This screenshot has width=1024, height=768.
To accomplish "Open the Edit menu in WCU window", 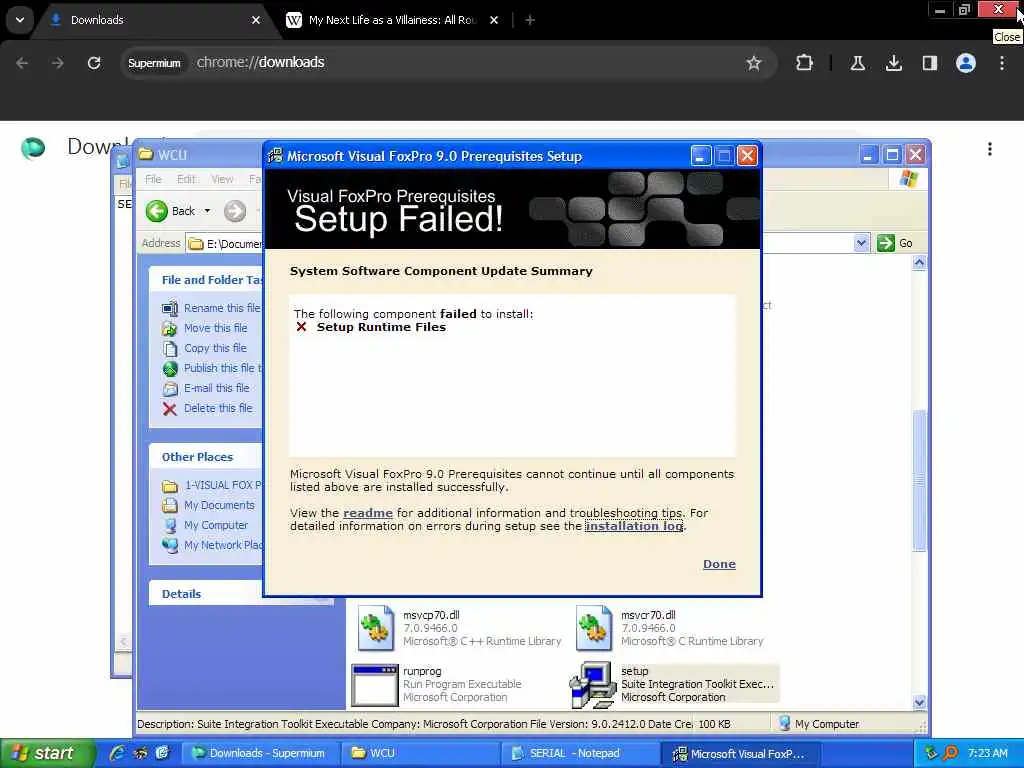I will pyautogui.click(x=186, y=179).
